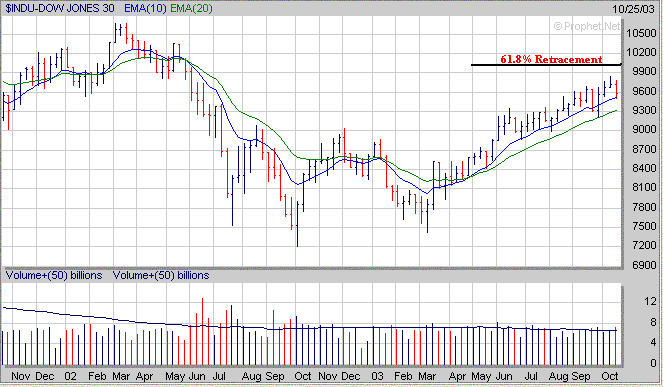Viewport: 663px width, 387px height.
Task: Click the 9000 price axis label
Action: (644, 129)
